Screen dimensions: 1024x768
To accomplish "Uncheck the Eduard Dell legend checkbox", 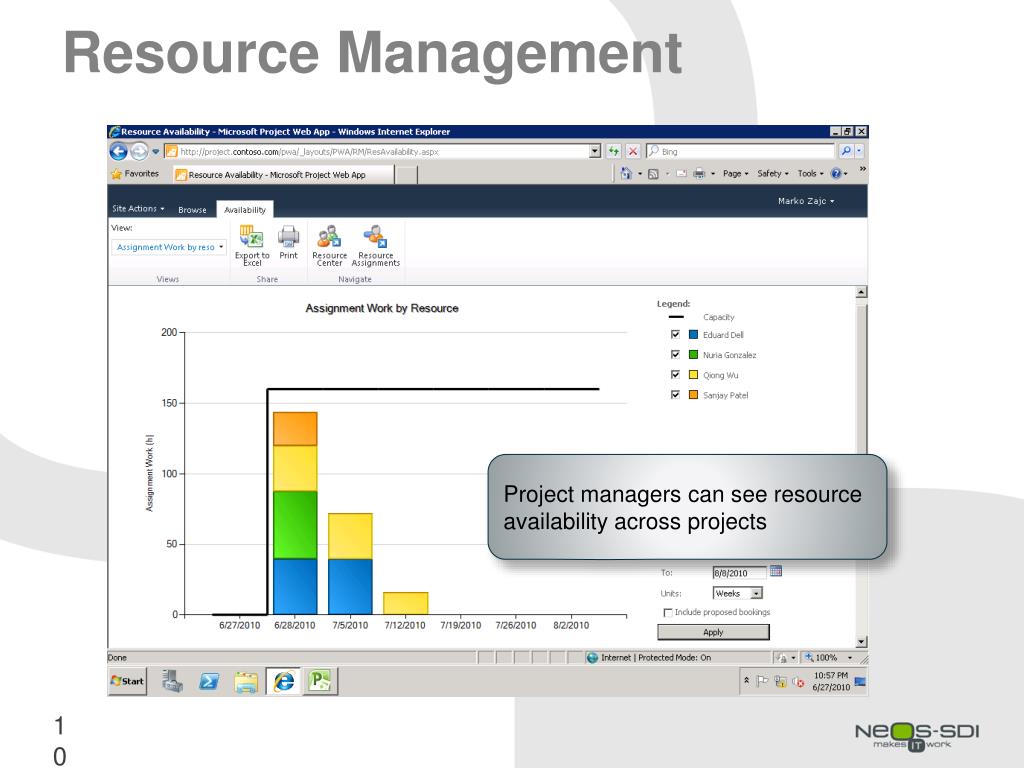I will coord(675,334).
